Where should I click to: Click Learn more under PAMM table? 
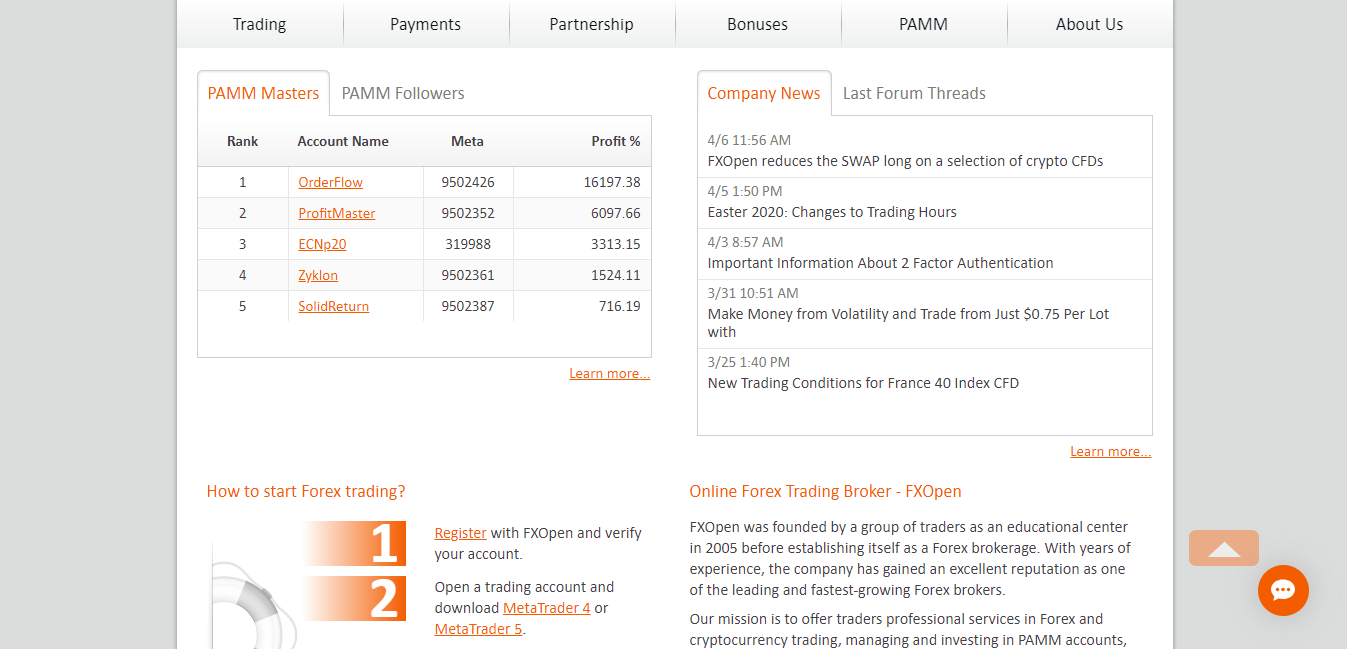[x=610, y=373]
